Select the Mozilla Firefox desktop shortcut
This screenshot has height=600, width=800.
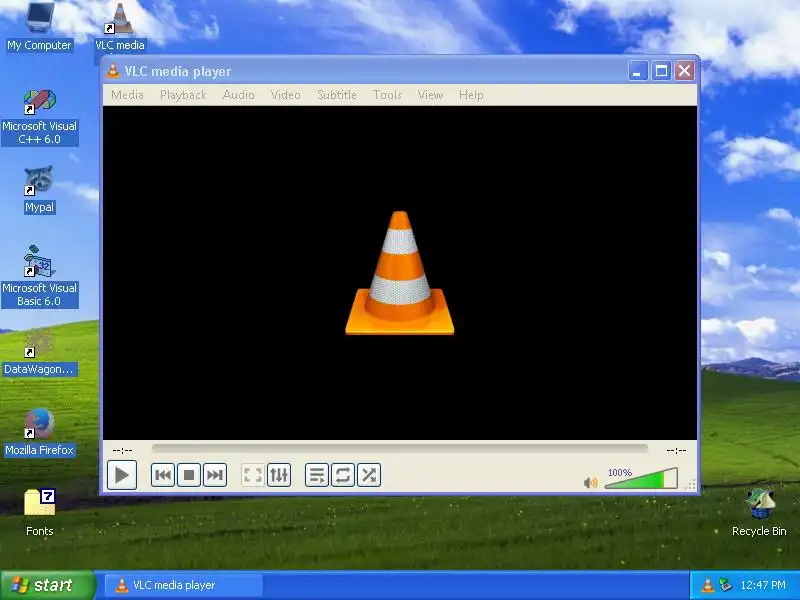pos(39,433)
